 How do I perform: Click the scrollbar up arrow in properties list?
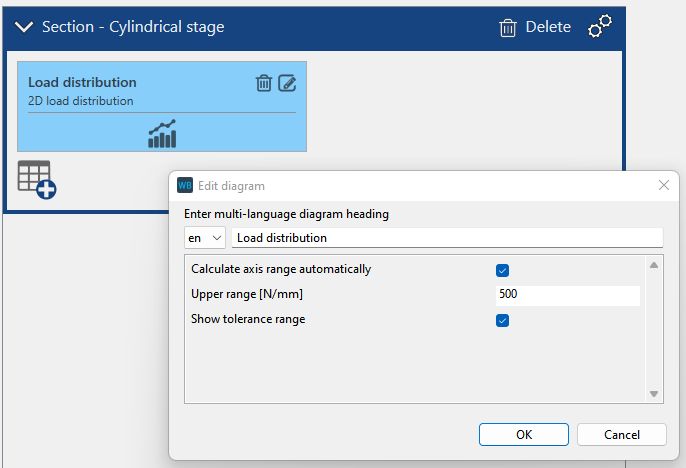click(x=655, y=265)
